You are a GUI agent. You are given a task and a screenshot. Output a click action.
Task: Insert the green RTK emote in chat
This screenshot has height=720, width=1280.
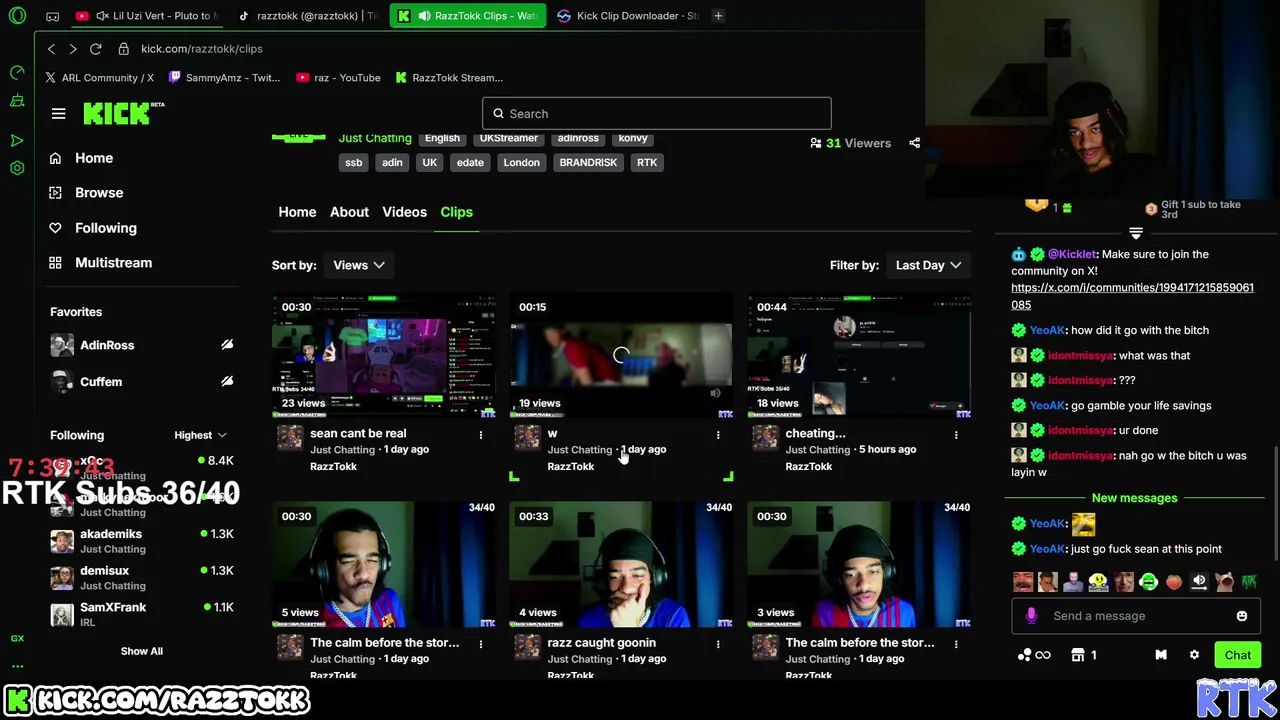point(1249,581)
